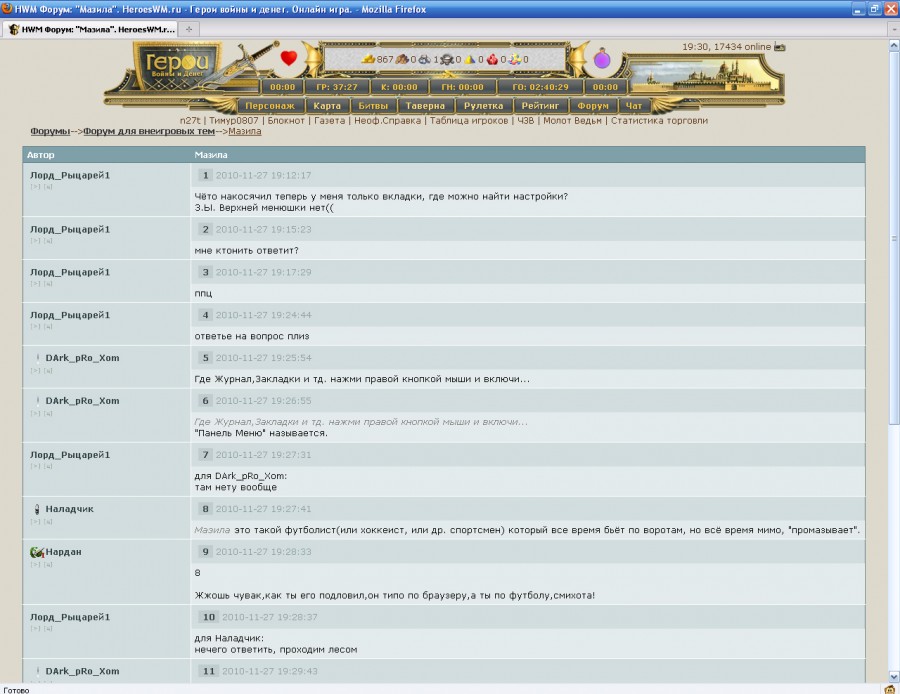Click the Герои game logo
900x694 pixels.
click(177, 66)
